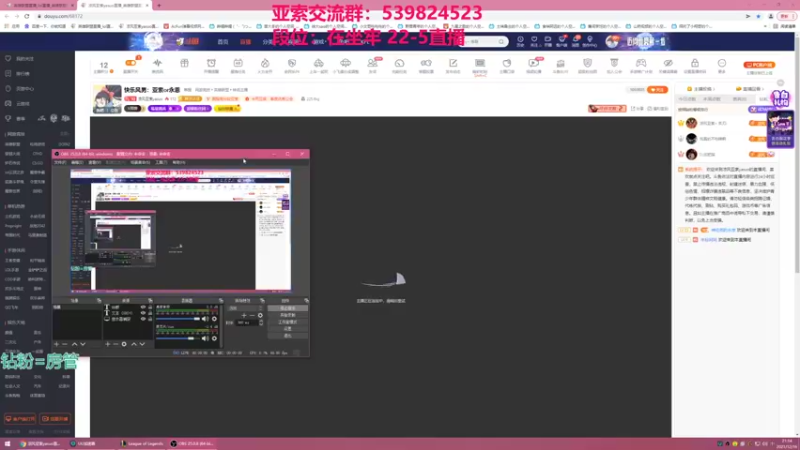Adjust the first mixer volume slider
The width and height of the screenshot is (800, 450).
178,319
